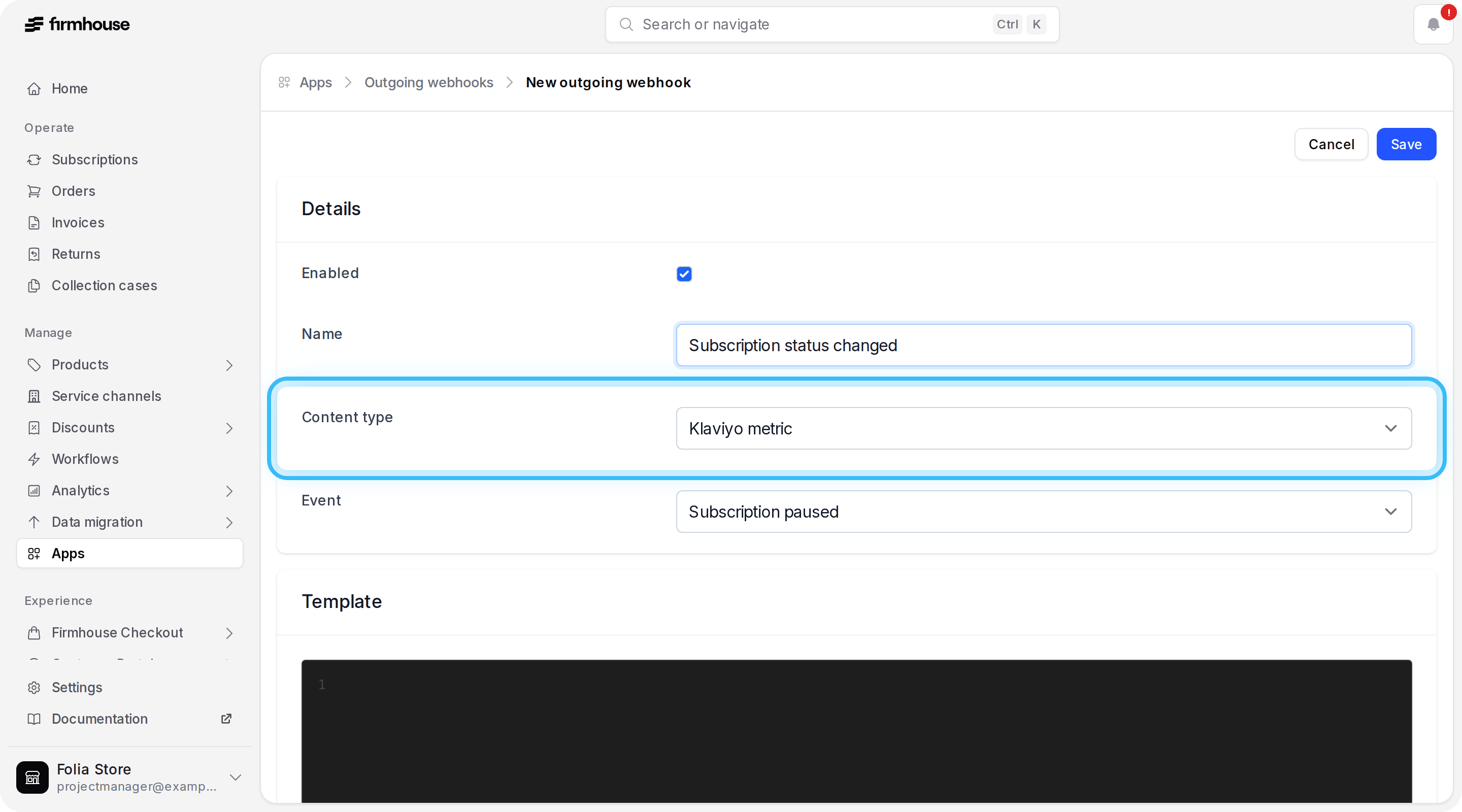Open Service channels page
Viewport: 1462px width, 812px height.
pyautogui.click(x=130, y=396)
